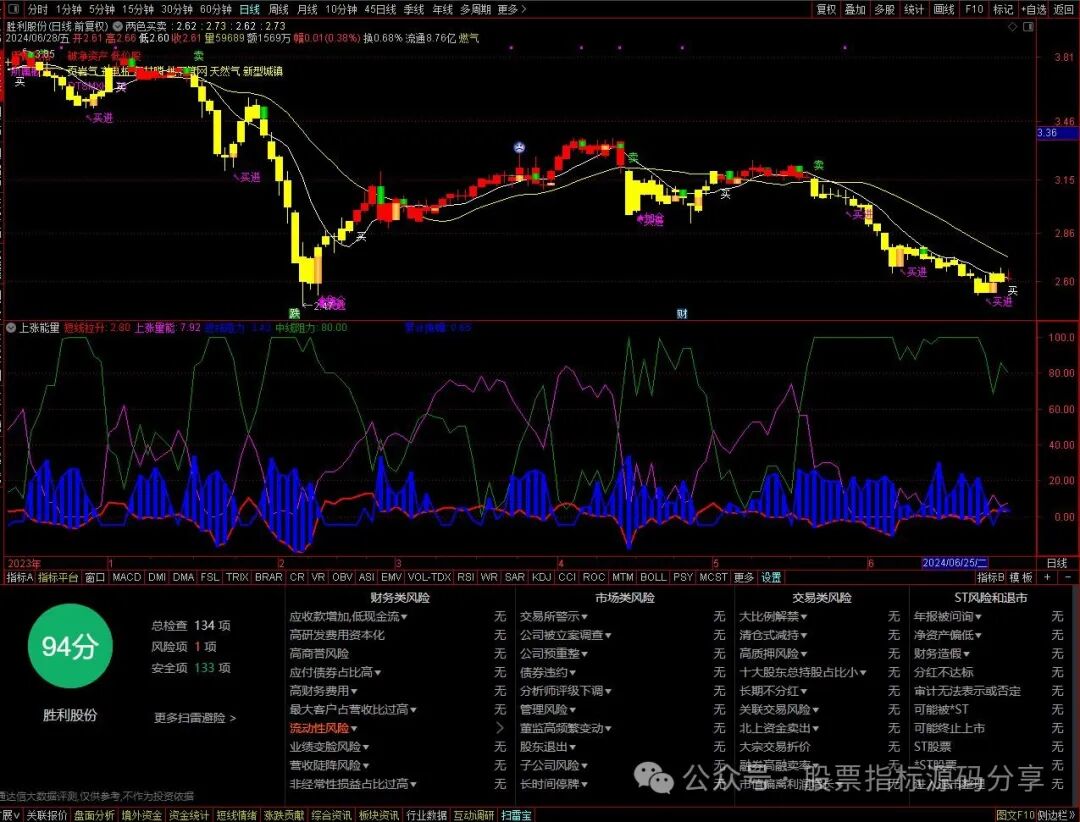Image resolution: width=1080 pixels, height=822 pixels.
Task: Select the RSI indicator
Action: [466, 577]
